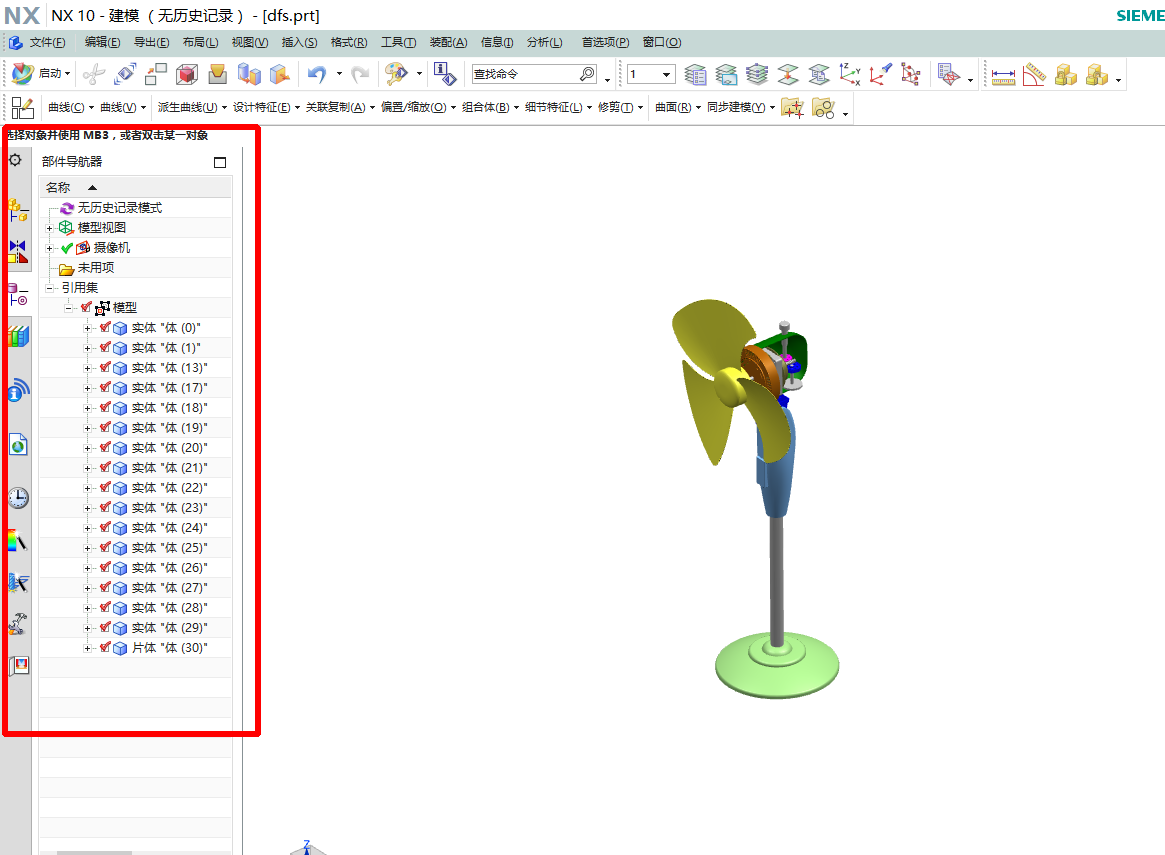Click the 名称 column header
Screen dimensions: 1165x855
tap(135, 187)
